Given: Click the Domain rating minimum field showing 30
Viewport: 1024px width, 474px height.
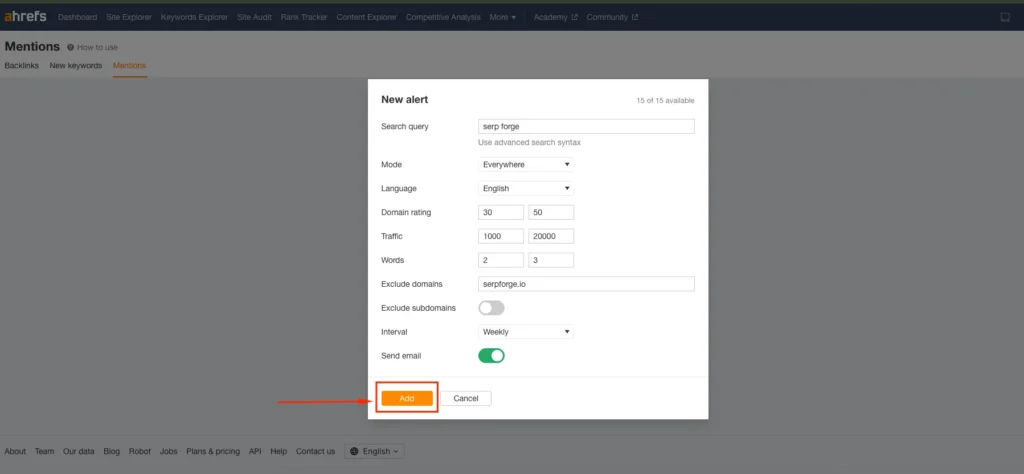Looking at the screenshot, I should click(x=501, y=213).
